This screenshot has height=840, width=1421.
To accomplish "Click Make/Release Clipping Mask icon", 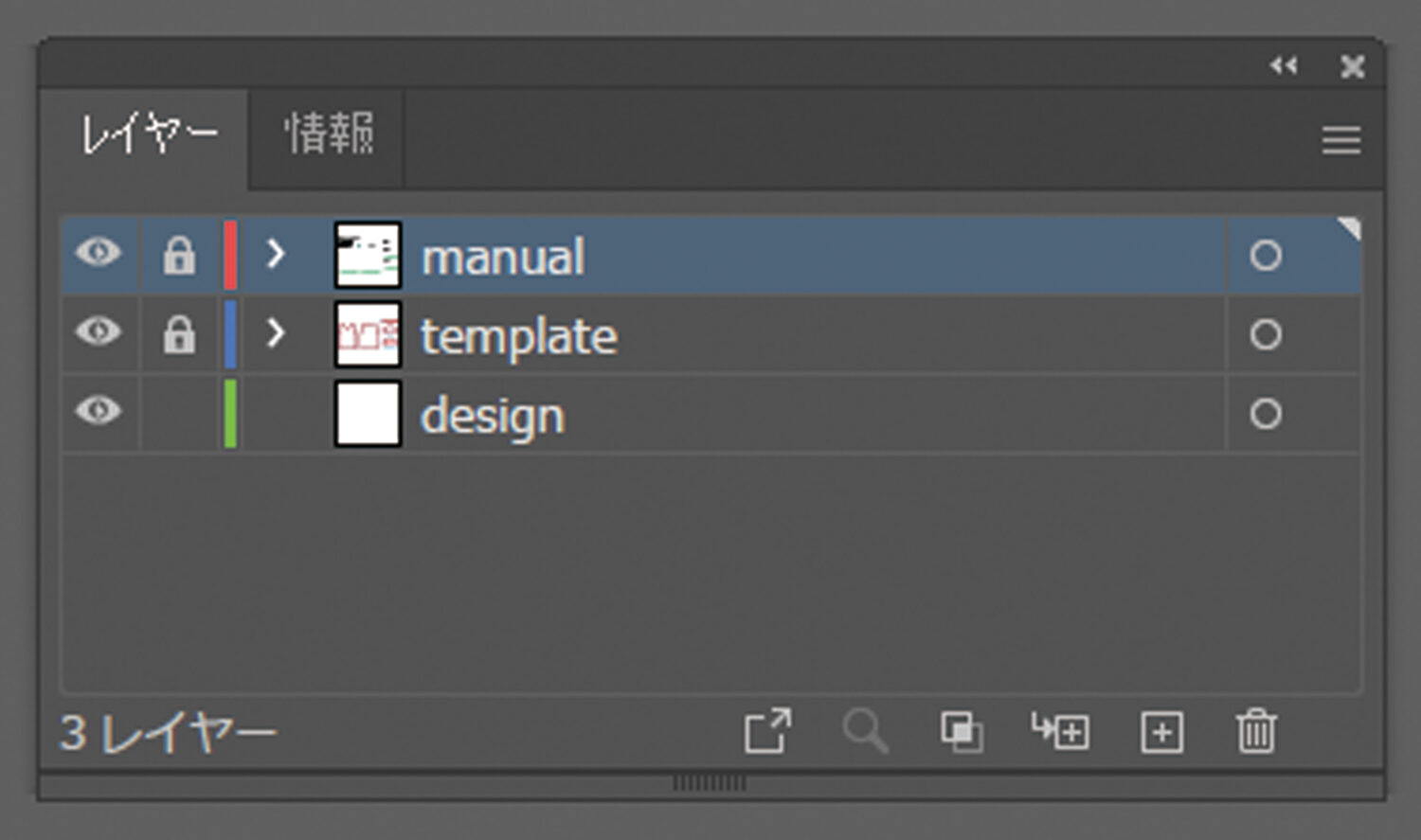I will pos(962,732).
